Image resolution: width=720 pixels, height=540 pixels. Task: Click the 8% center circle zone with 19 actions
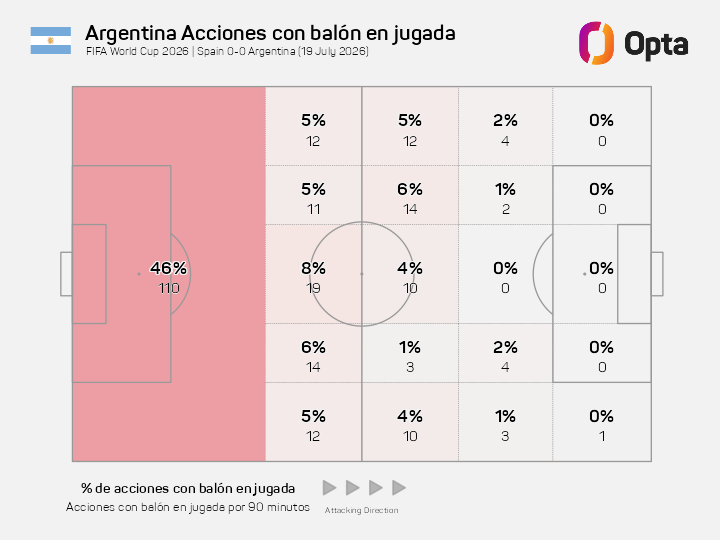[314, 274]
